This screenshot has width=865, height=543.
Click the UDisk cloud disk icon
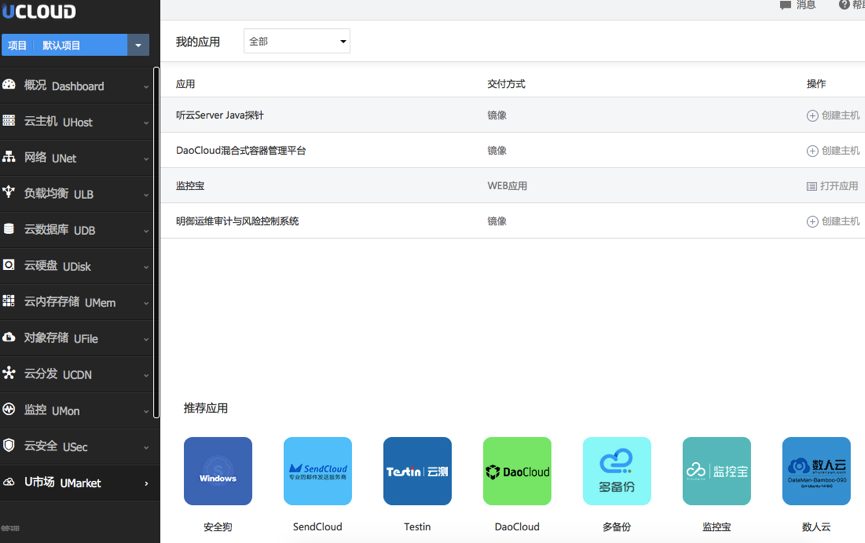tap(9, 265)
